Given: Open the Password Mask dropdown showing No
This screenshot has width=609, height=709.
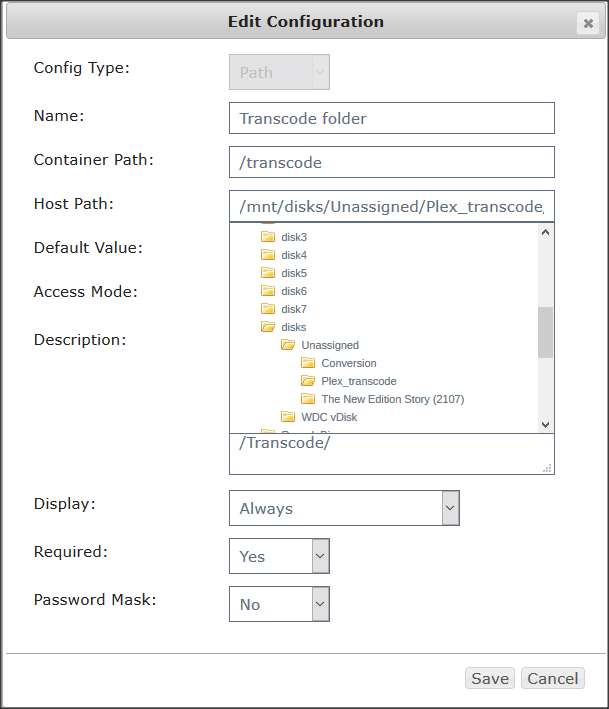Looking at the screenshot, I should pyautogui.click(x=279, y=604).
